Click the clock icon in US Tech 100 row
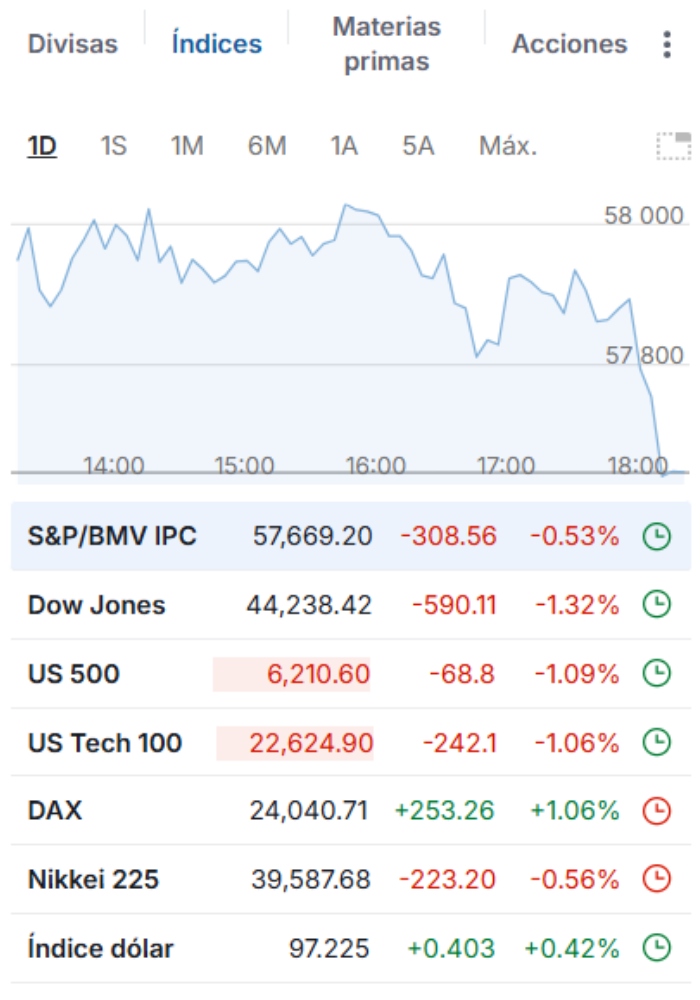700x1000 pixels. coord(656,743)
